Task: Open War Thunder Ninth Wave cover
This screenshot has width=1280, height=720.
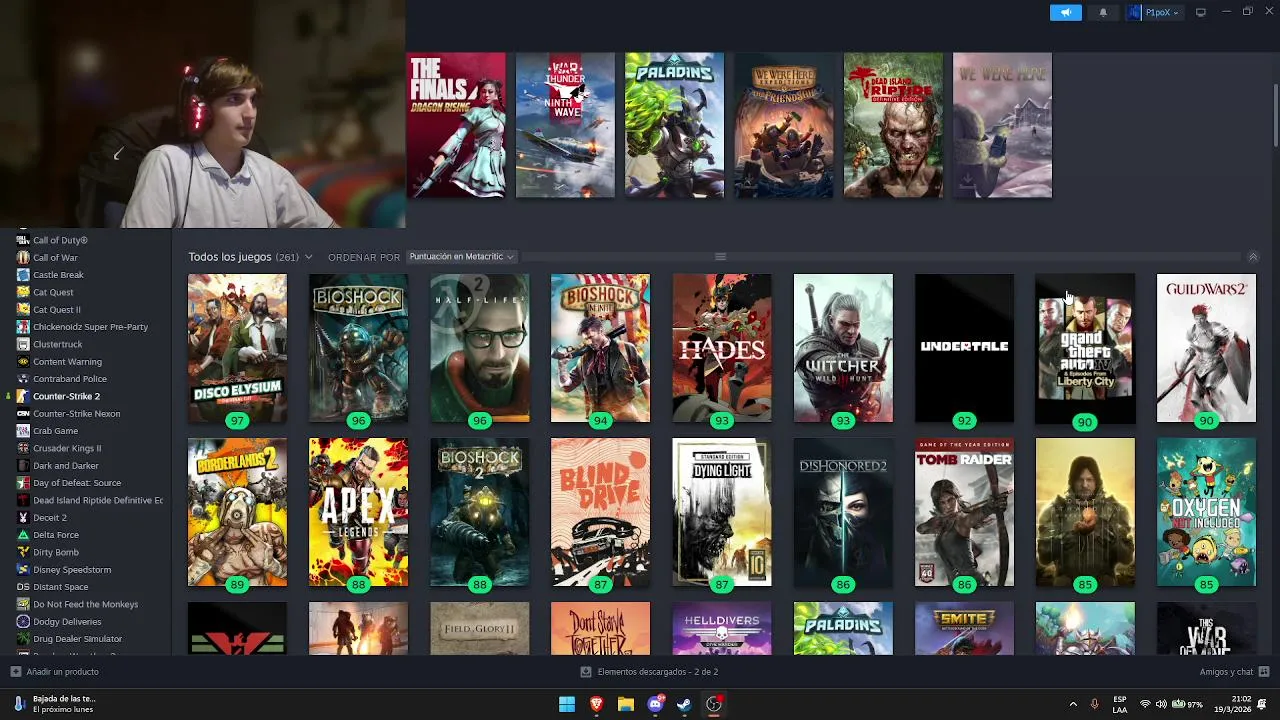Action: [565, 125]
